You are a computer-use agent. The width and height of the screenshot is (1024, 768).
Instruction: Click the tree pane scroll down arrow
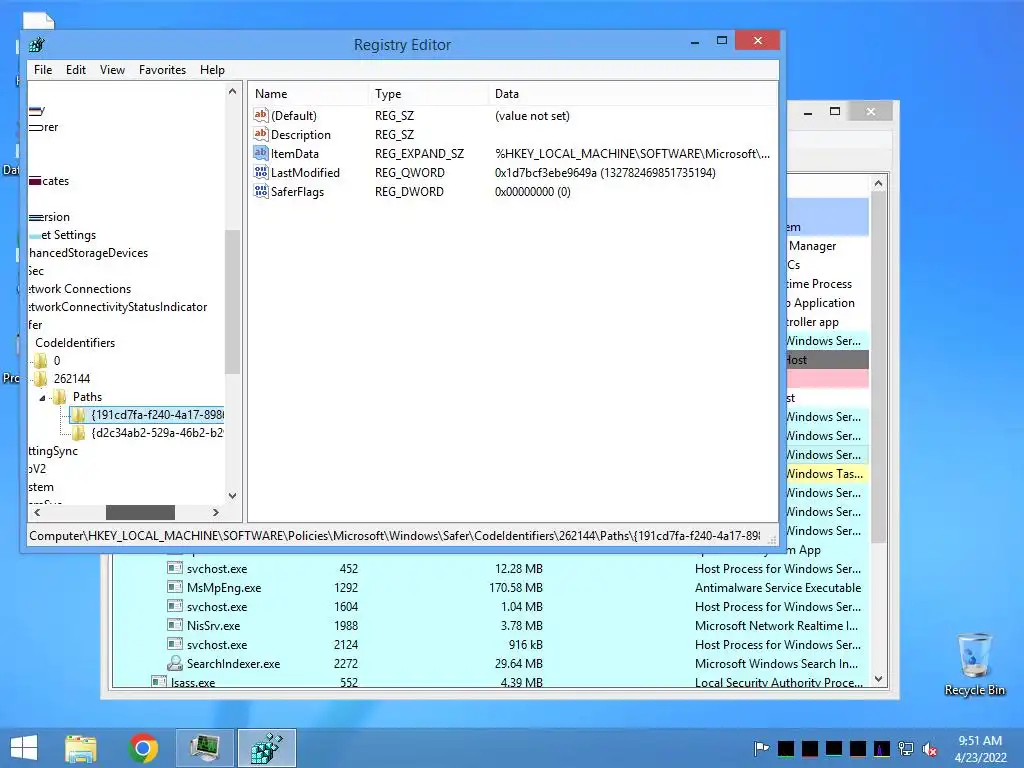(x=232, y=496)
